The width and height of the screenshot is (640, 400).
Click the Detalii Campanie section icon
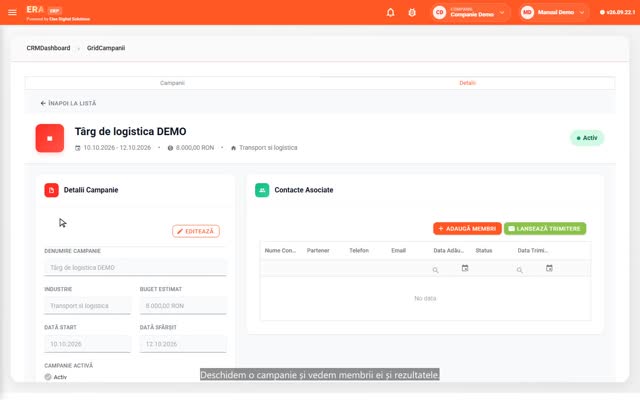pyautogui.click(x=51, y=190)
